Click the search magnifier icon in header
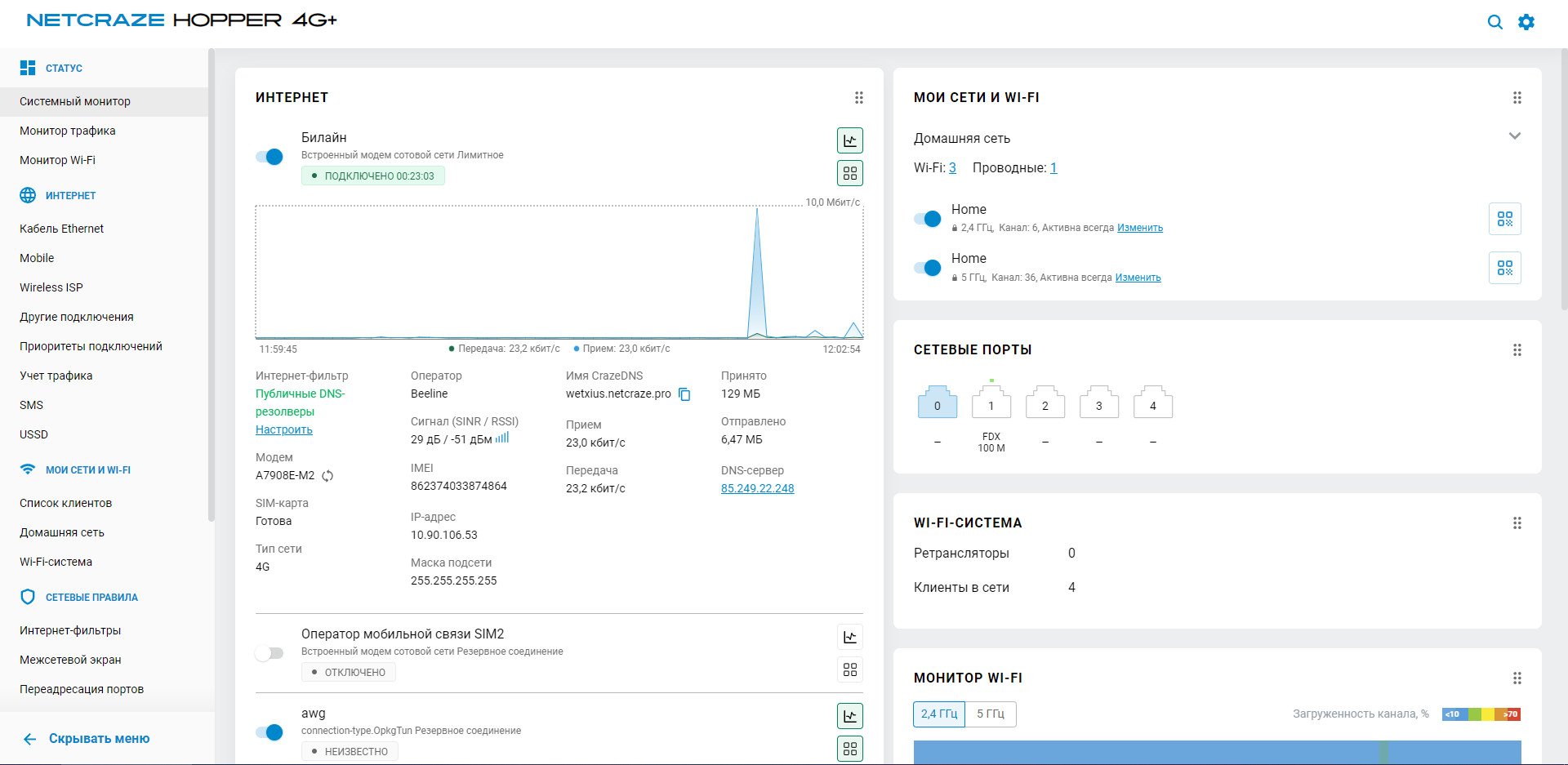1568x765 pixels. pyautogui.click(x=1494, y=22)
